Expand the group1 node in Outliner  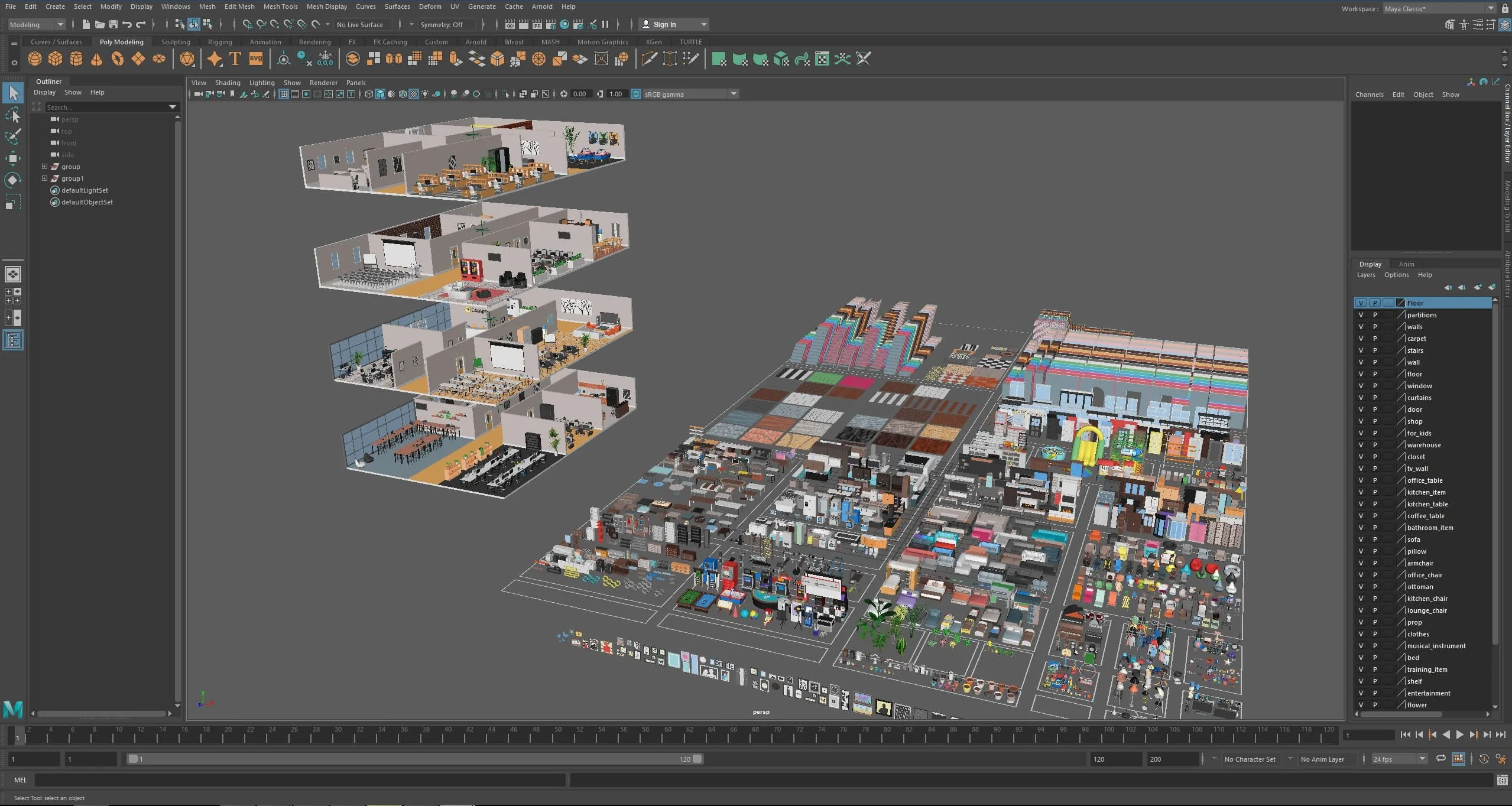(44, 178)
